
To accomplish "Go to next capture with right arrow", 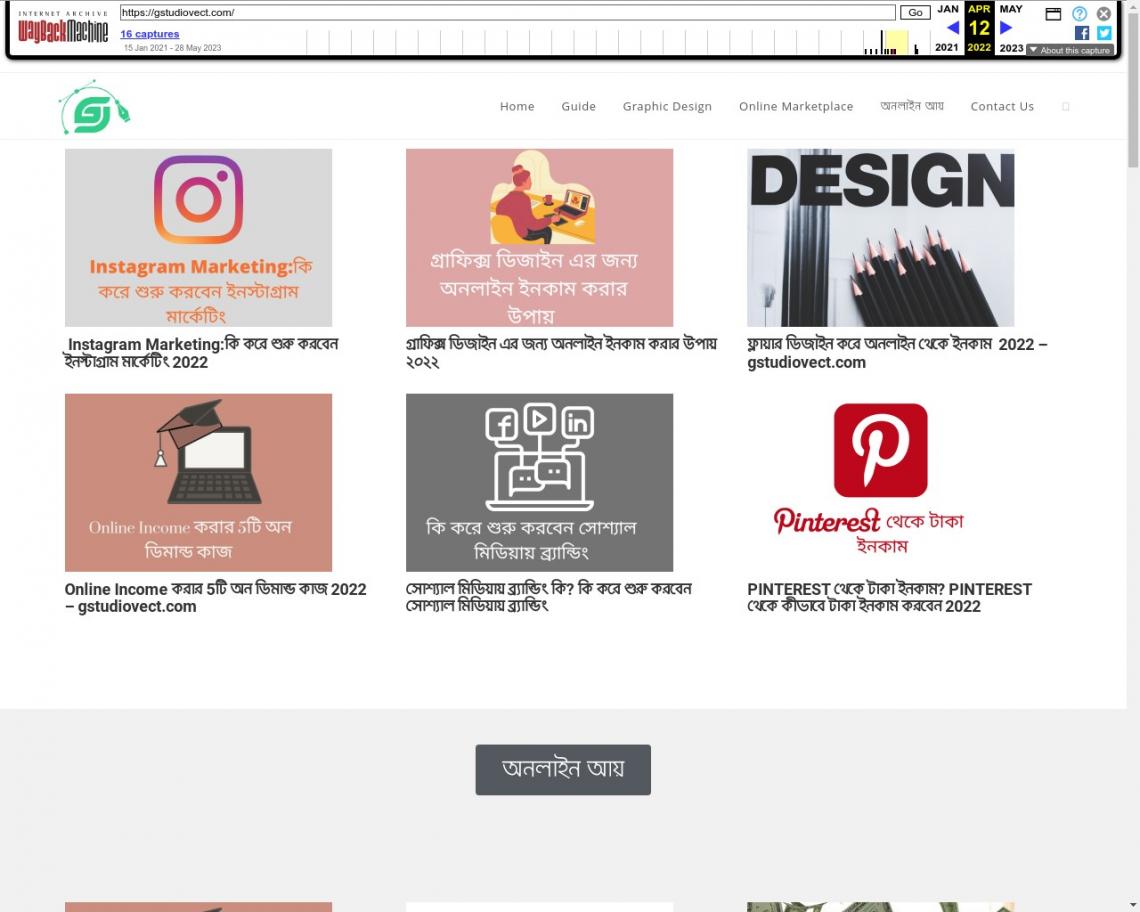I will [1006, 28].
